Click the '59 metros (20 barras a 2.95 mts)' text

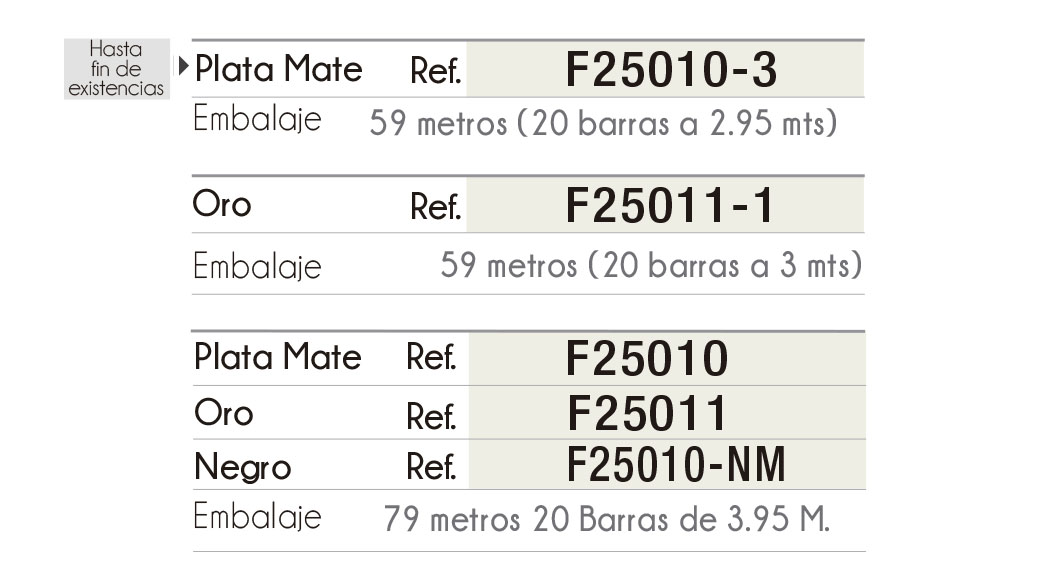pyautogui.click(x=603, y=124)
